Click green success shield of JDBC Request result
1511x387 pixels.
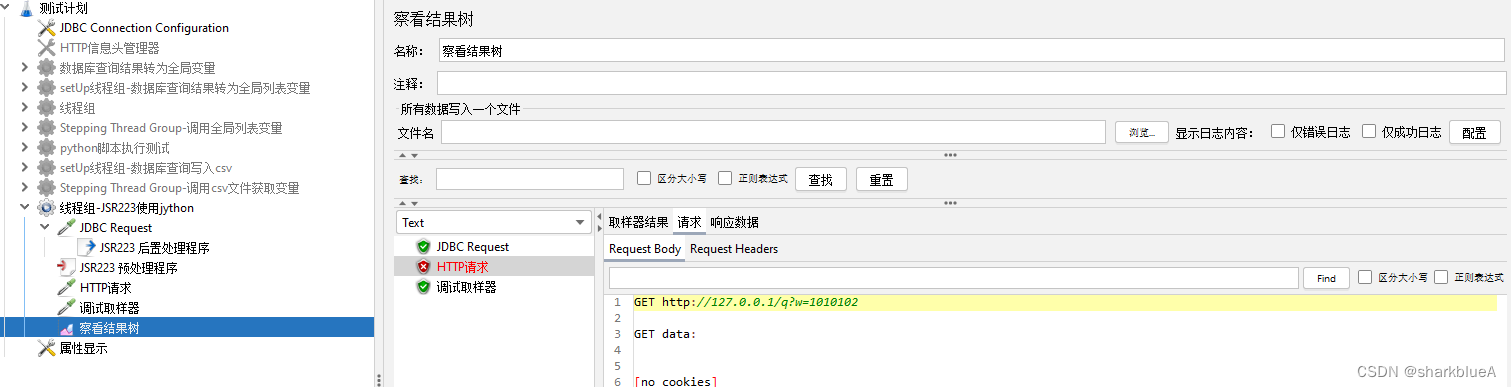pos(424,247)
